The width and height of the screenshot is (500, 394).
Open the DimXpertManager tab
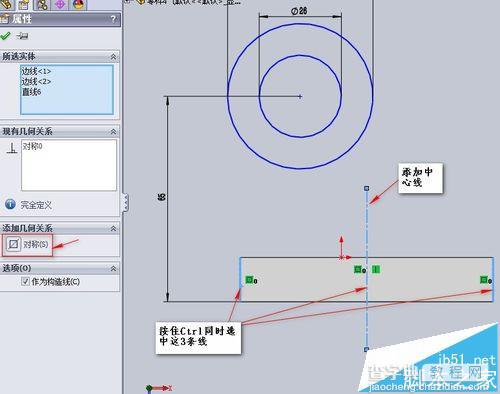[x=60, y=5]
